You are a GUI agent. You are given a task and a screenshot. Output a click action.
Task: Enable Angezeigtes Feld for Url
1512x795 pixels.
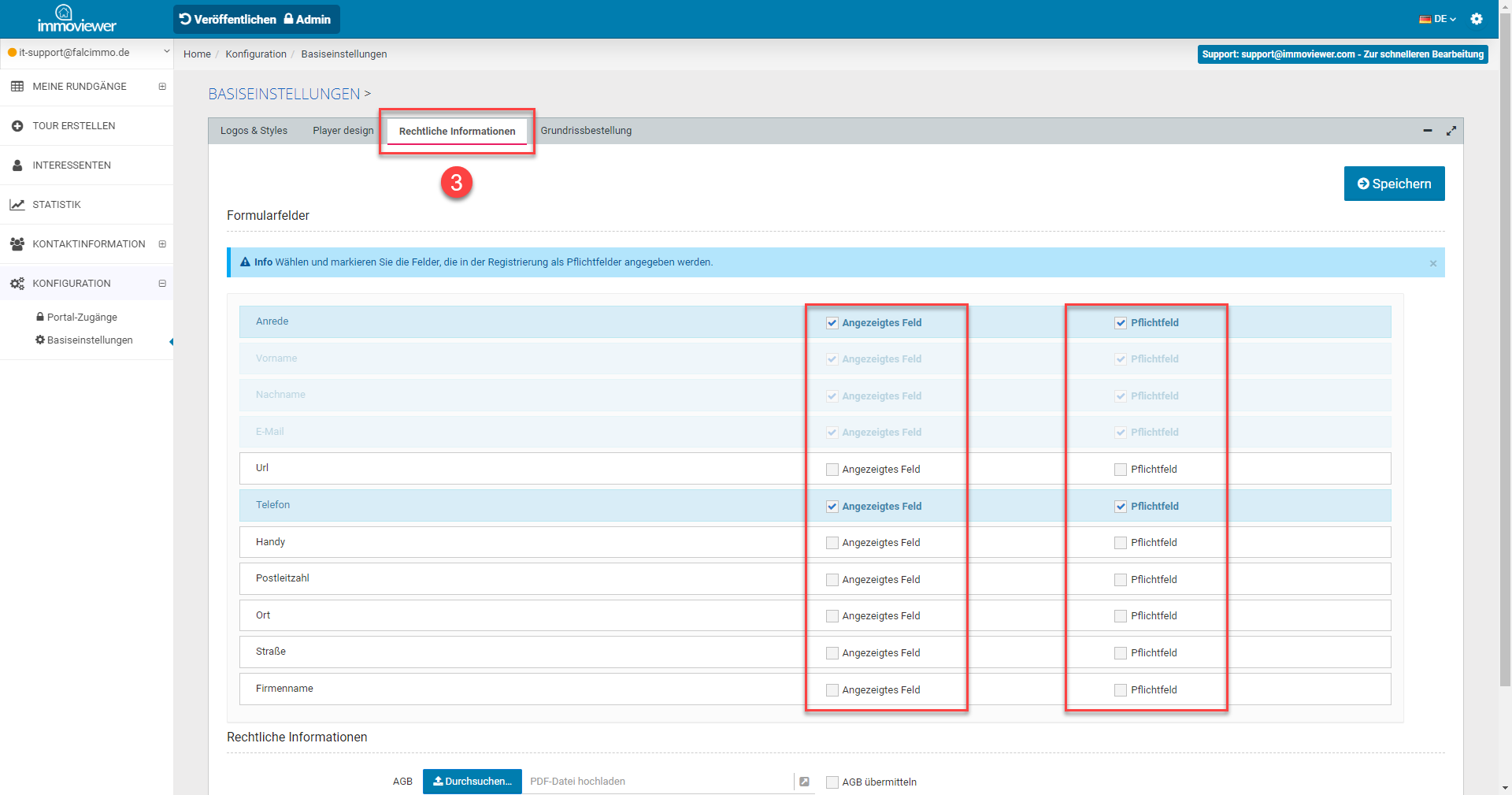pyautogui.click(x=832, y=470)
